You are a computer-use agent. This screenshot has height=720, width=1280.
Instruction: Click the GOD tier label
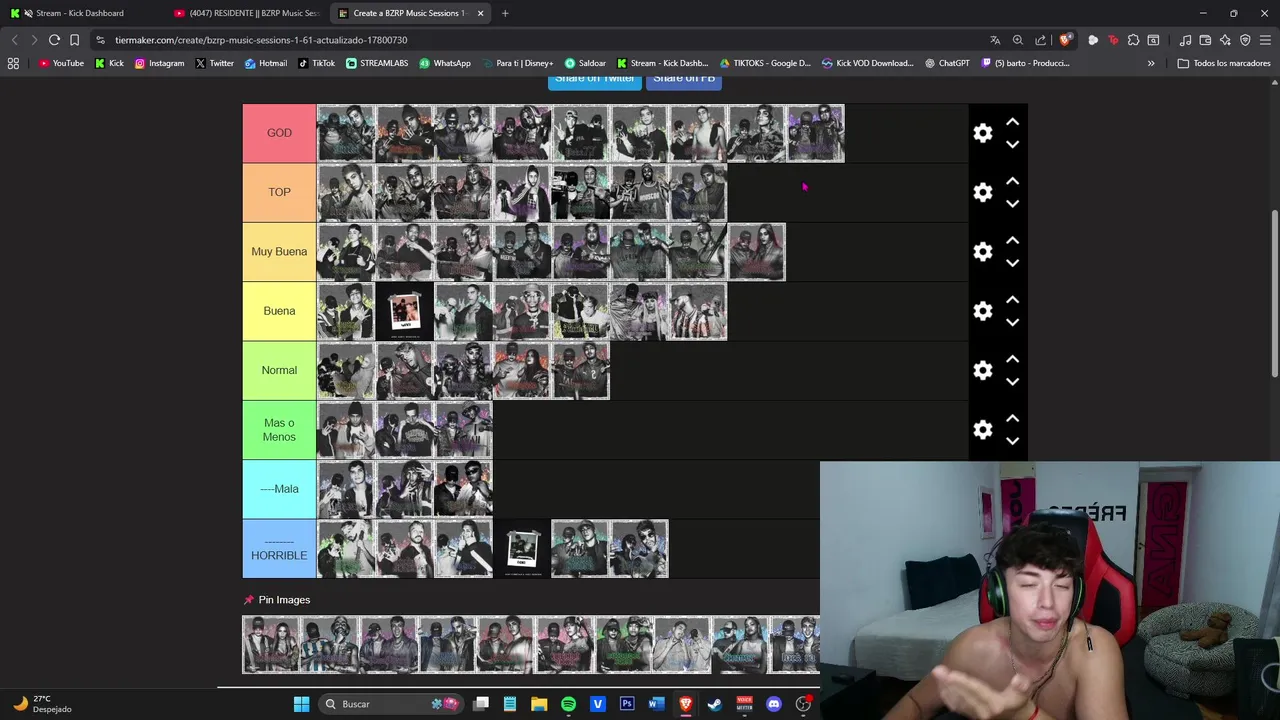(x=279, y=133)
